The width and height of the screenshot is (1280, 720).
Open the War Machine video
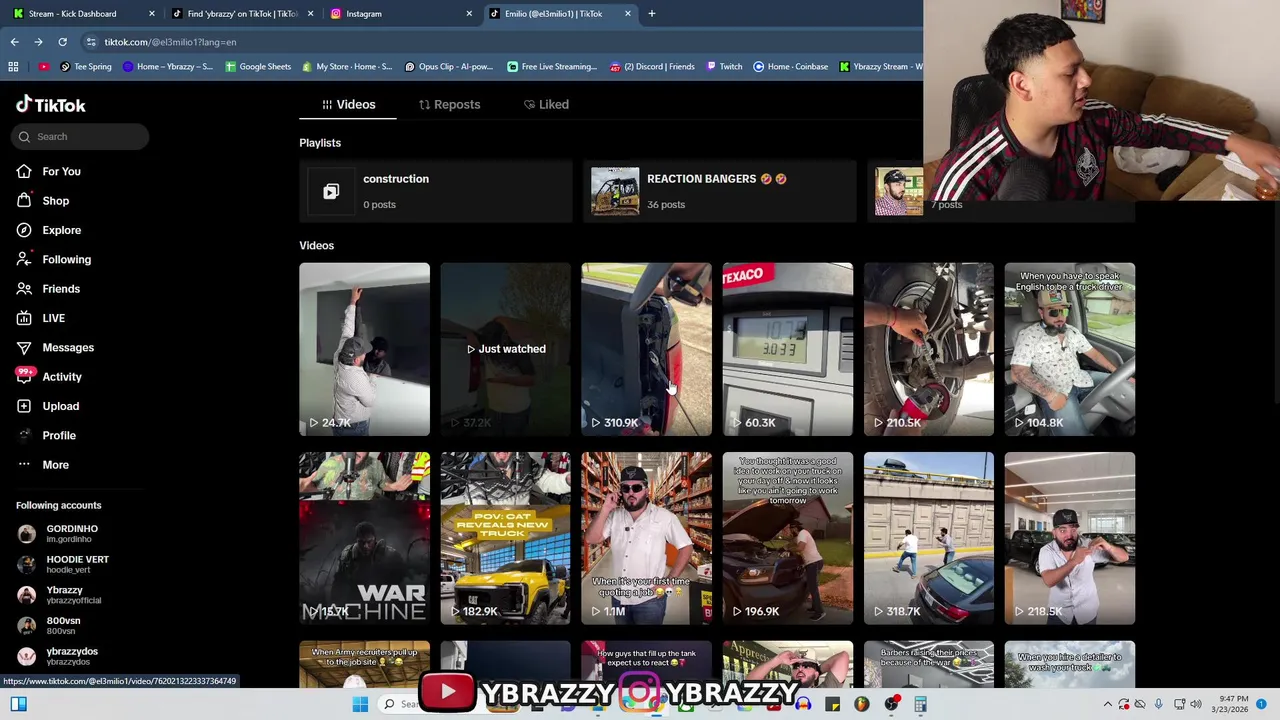point(364,538)
